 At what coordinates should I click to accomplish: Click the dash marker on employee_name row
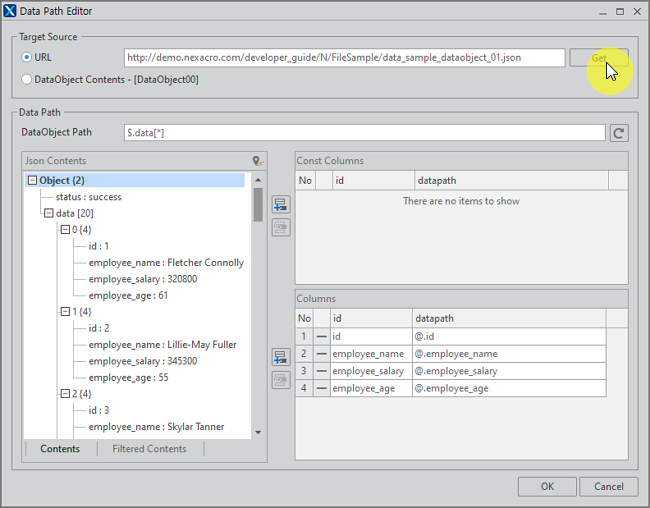321,354
